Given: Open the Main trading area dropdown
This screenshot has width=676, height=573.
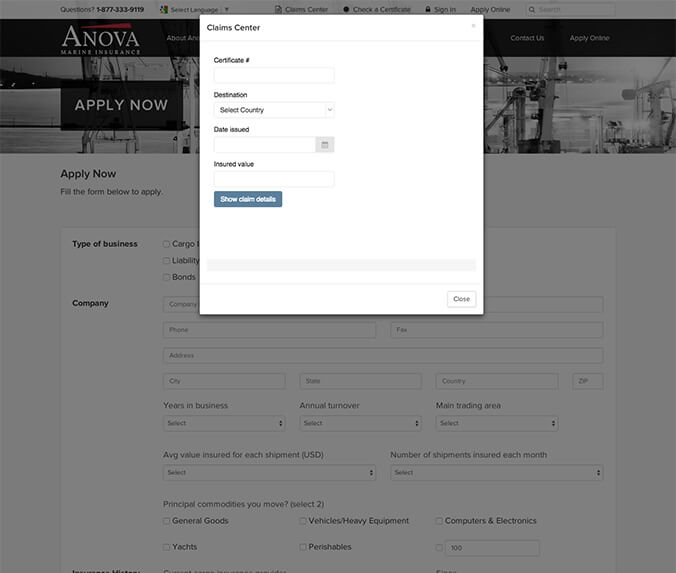Looking at the screenshot, I should (x=497, y=423).
